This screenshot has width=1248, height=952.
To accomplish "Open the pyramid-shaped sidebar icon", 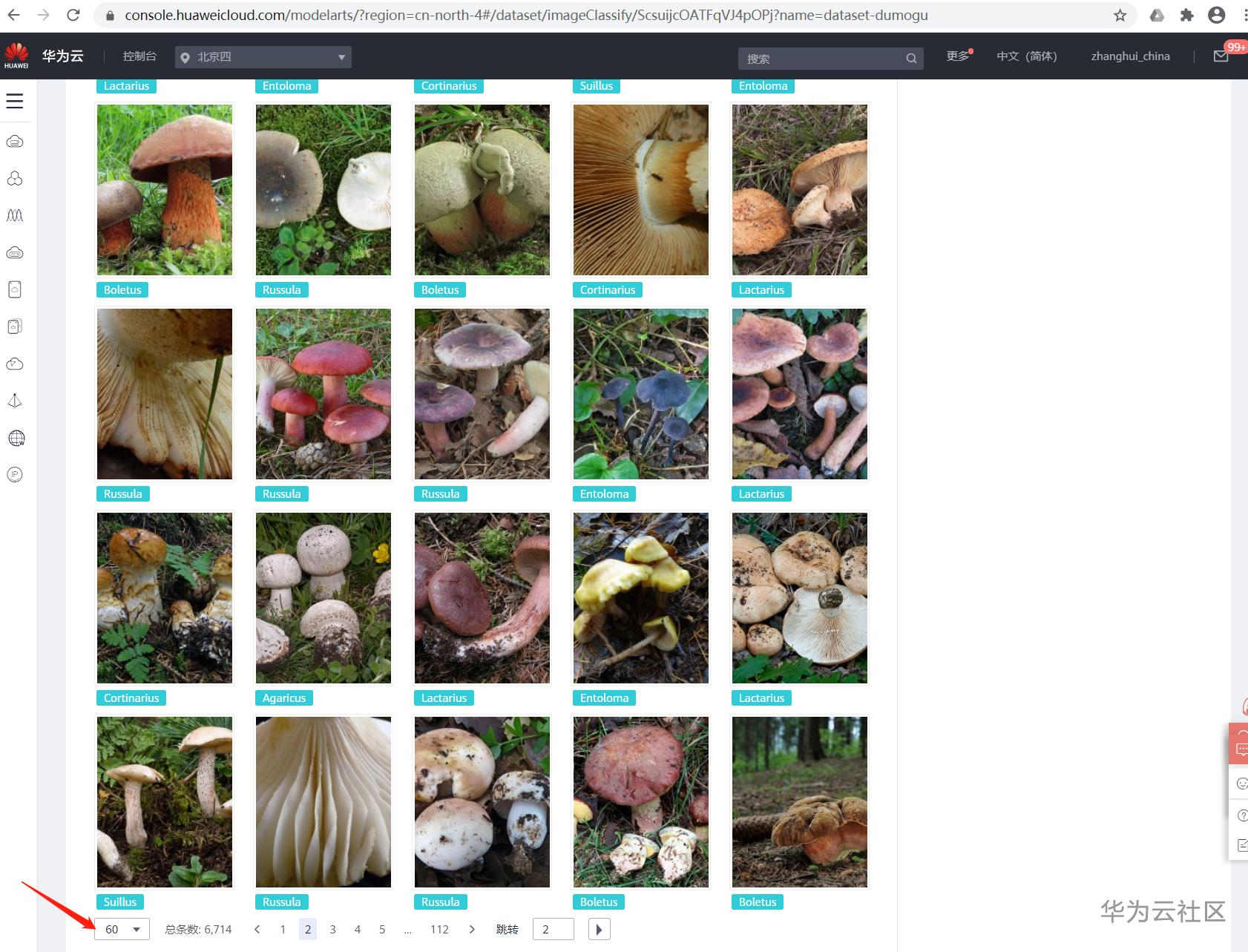I will tap(15, 401).
